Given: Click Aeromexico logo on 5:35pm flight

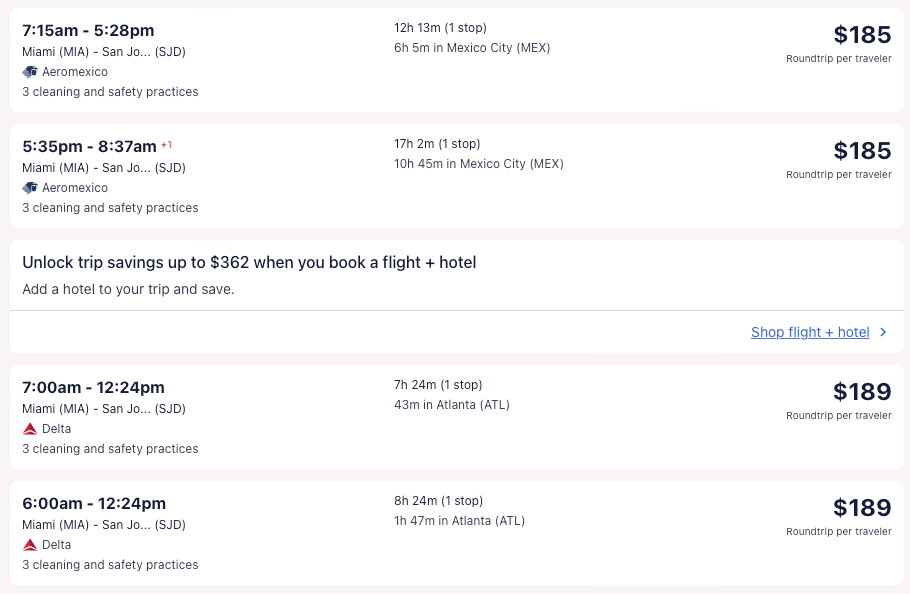Looking at the screenshot, I should click(30, 188).
